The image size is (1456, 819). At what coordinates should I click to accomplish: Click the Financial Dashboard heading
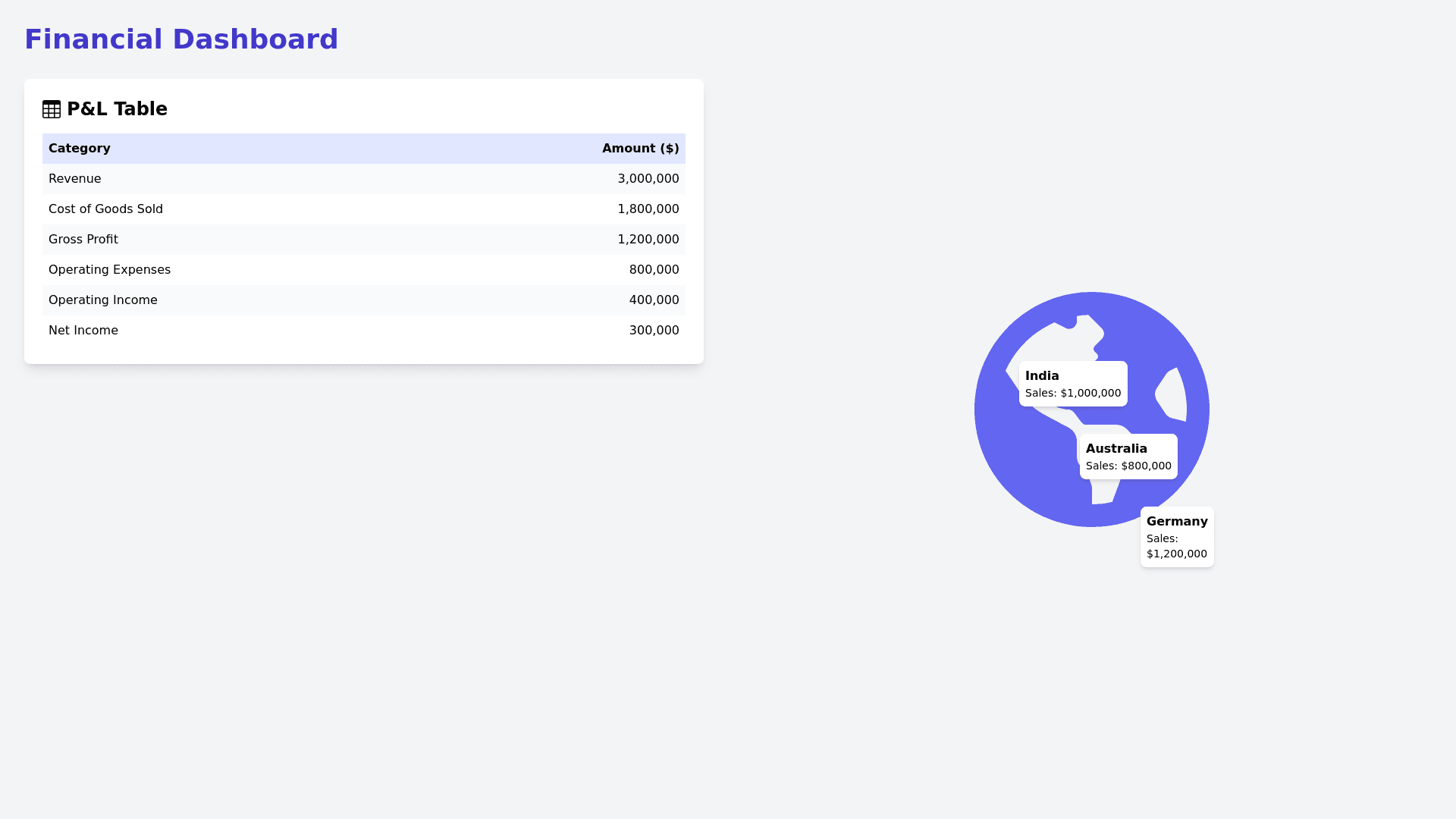click(182, 39)
